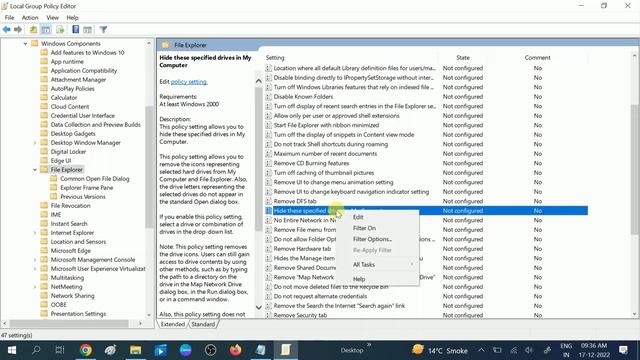
Task: Select 'Do not request alternate credentials' setting
Action: click(320, 296)
